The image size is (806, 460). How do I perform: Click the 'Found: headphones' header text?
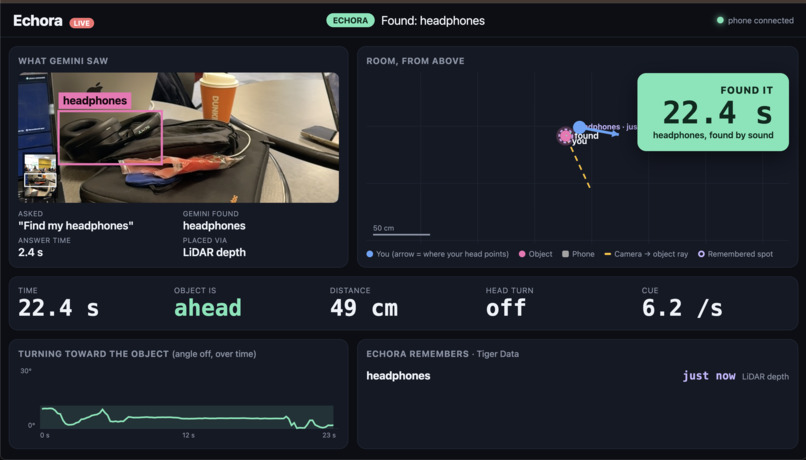(433, 21)
